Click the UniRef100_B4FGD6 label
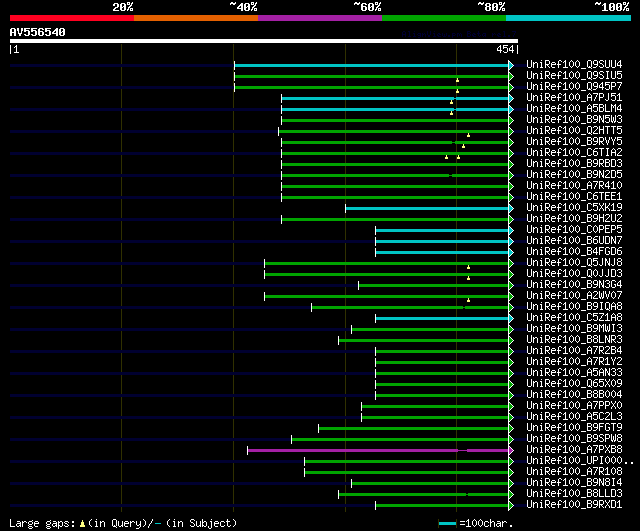 click(x=574, y=252)
